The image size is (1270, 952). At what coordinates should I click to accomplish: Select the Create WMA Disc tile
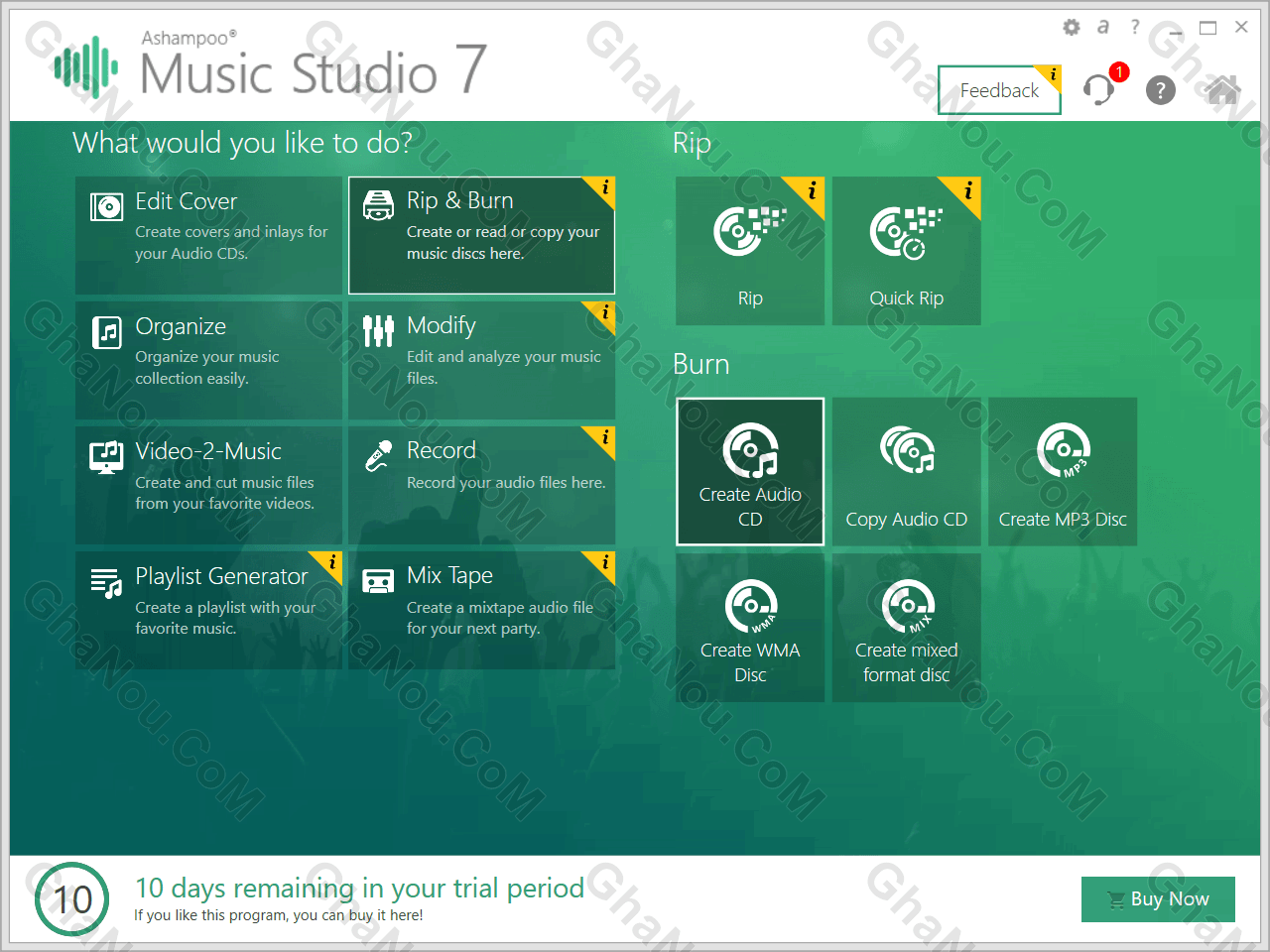750,628
